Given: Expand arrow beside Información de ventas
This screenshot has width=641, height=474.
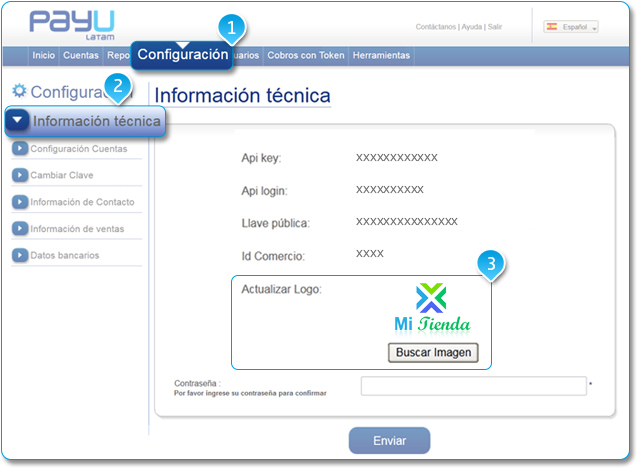Looking at the screenshot, I should (x=20, y=228).
